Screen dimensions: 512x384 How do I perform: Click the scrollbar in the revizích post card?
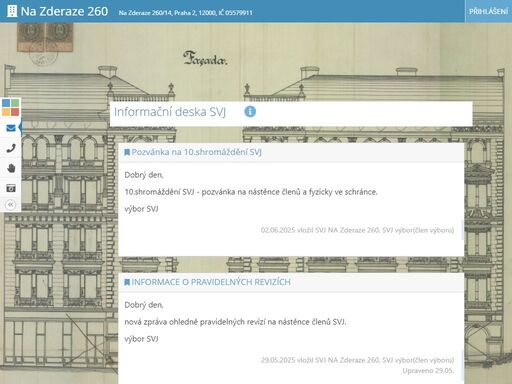pyautogui.click(x=462, y=365)
